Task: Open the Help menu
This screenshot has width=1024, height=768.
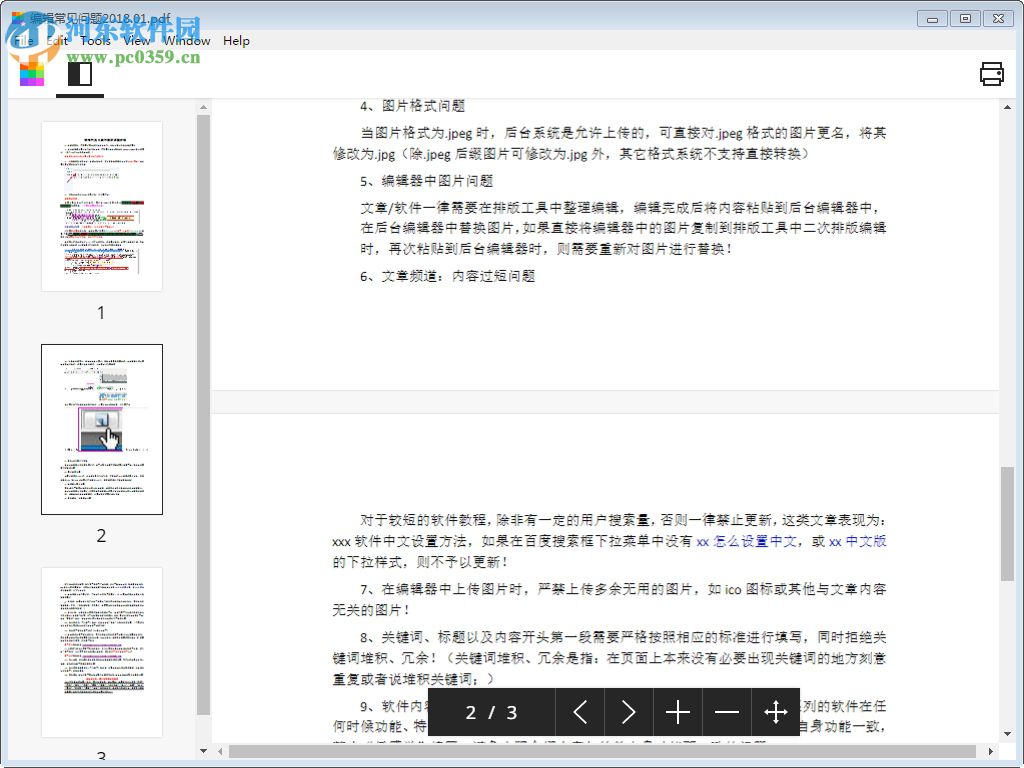Action: (236, 41)
